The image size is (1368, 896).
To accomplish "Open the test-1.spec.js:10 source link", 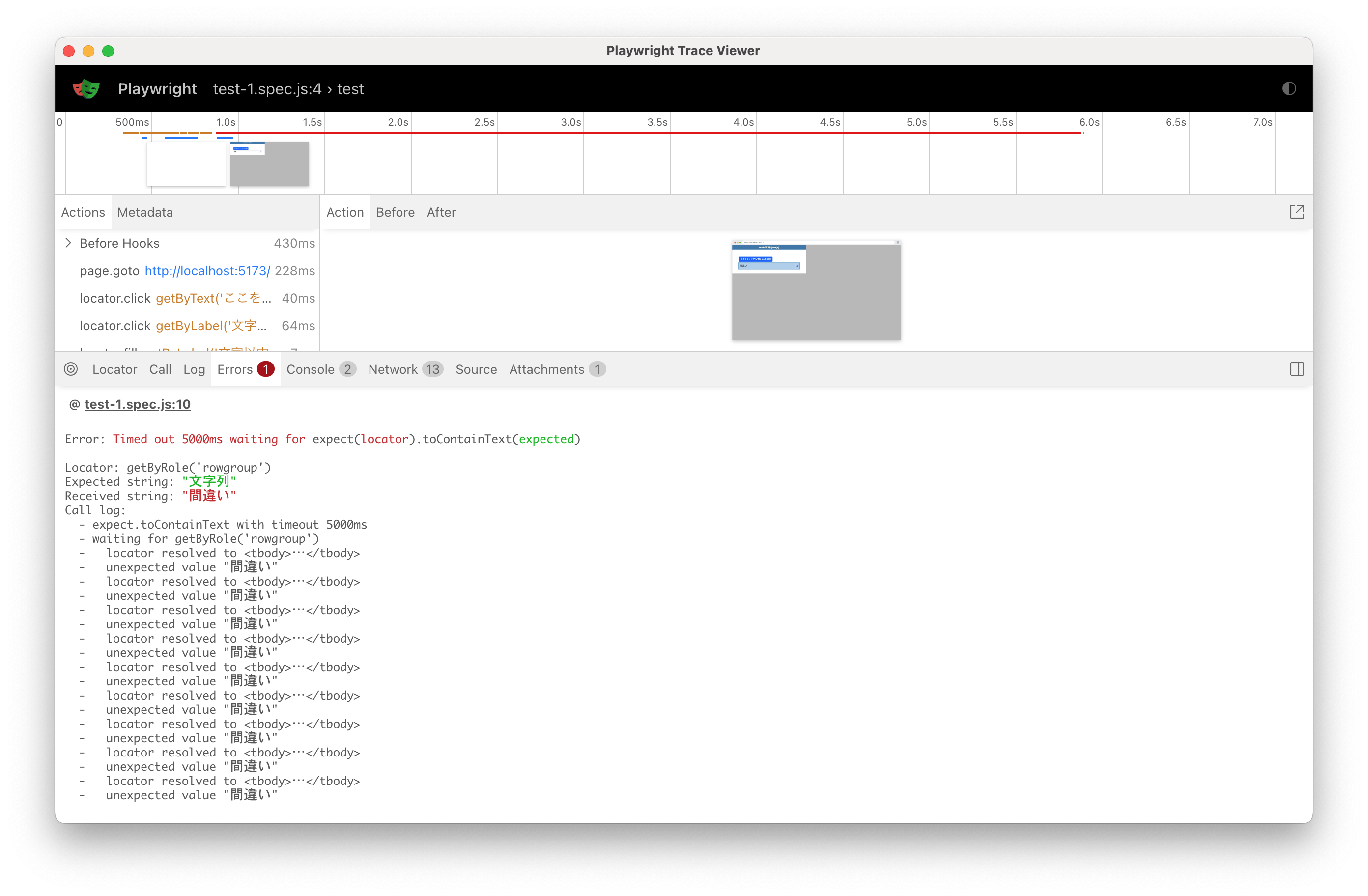I will coord(138,404).
